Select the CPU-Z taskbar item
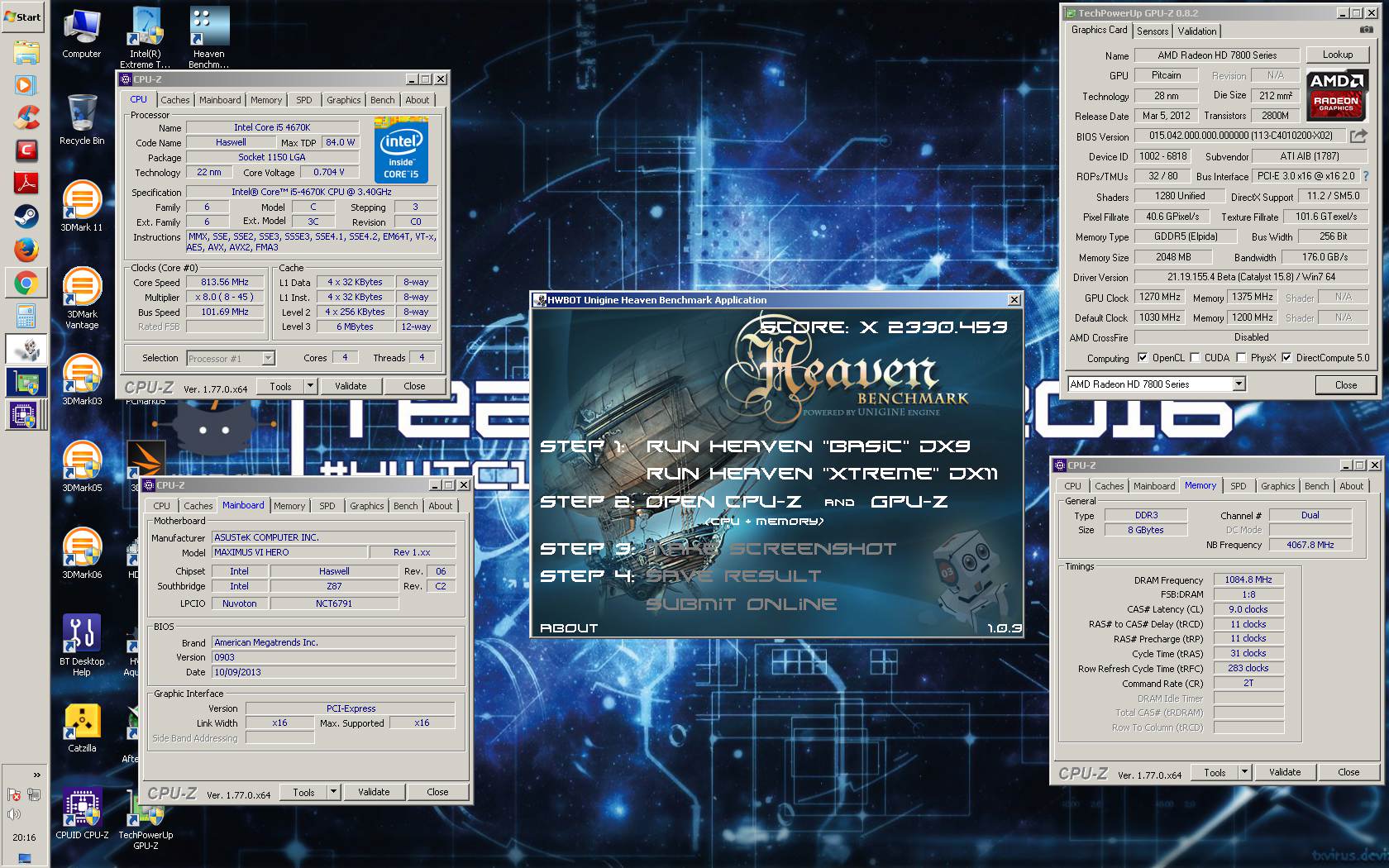 pyautogui.click(x=26, y=415)
